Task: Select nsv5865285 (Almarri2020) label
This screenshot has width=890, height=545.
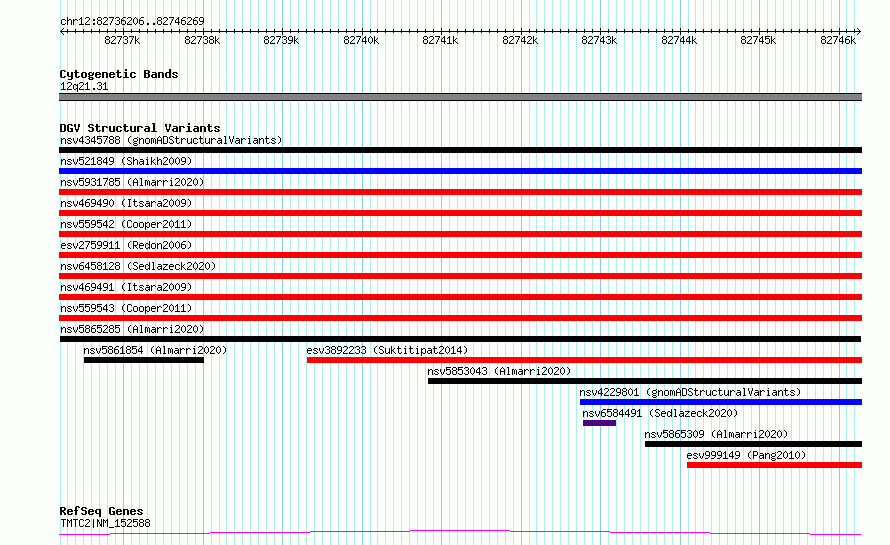Action: point(132,329)
